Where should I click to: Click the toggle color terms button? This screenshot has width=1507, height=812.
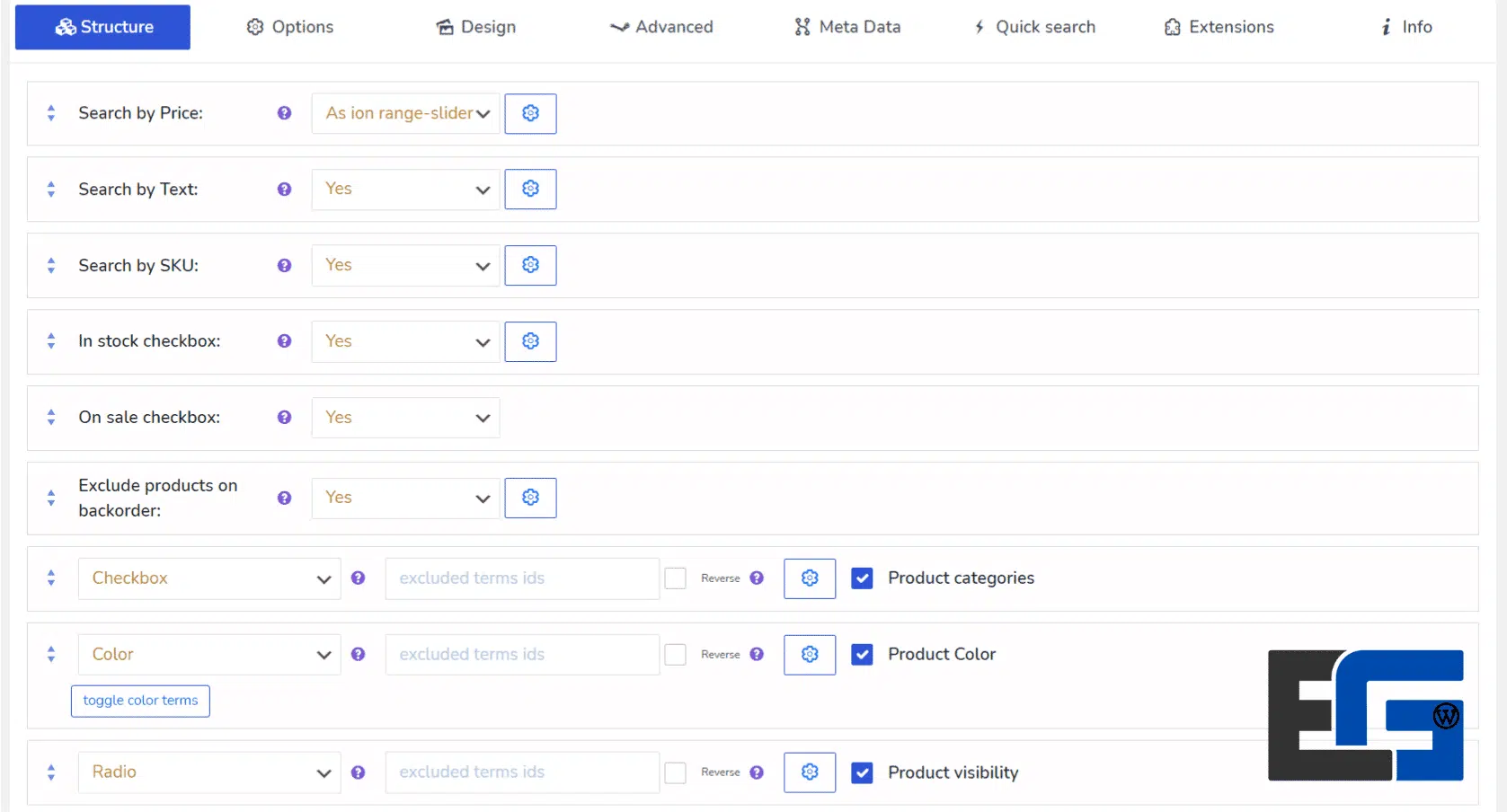(139, 701)
